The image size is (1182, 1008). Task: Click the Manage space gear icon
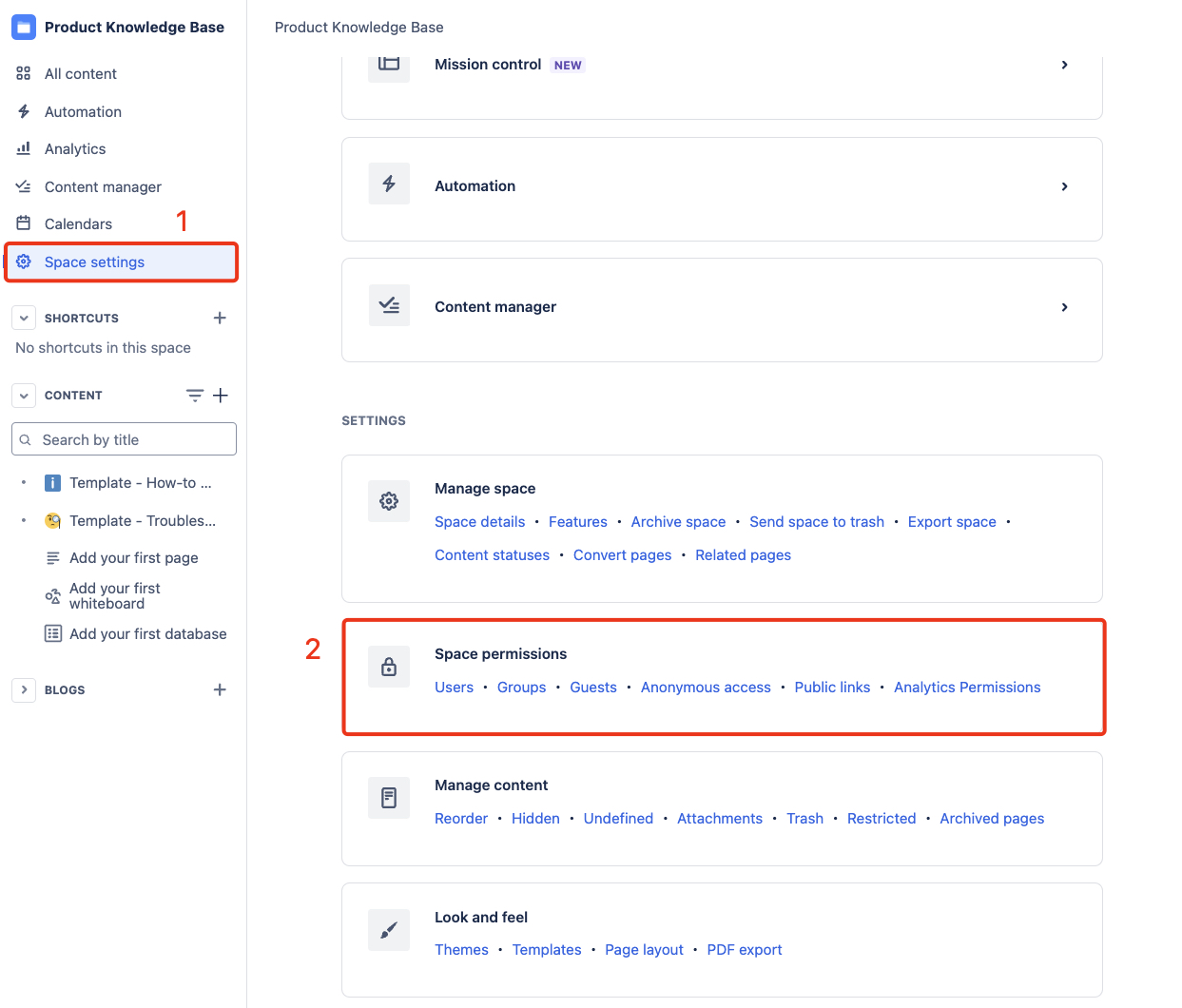point(389,501)
